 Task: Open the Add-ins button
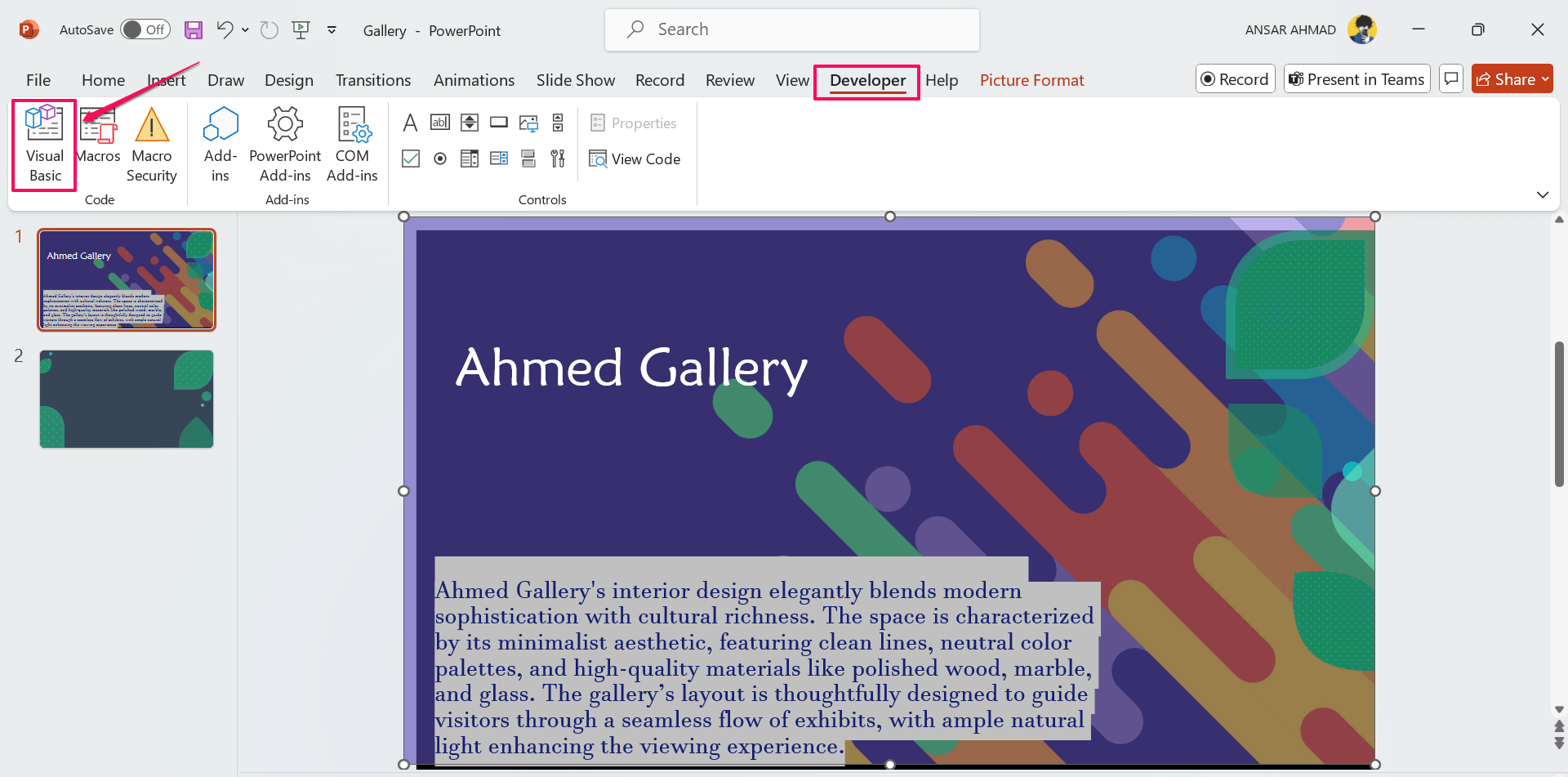click(x=220, y=145)
